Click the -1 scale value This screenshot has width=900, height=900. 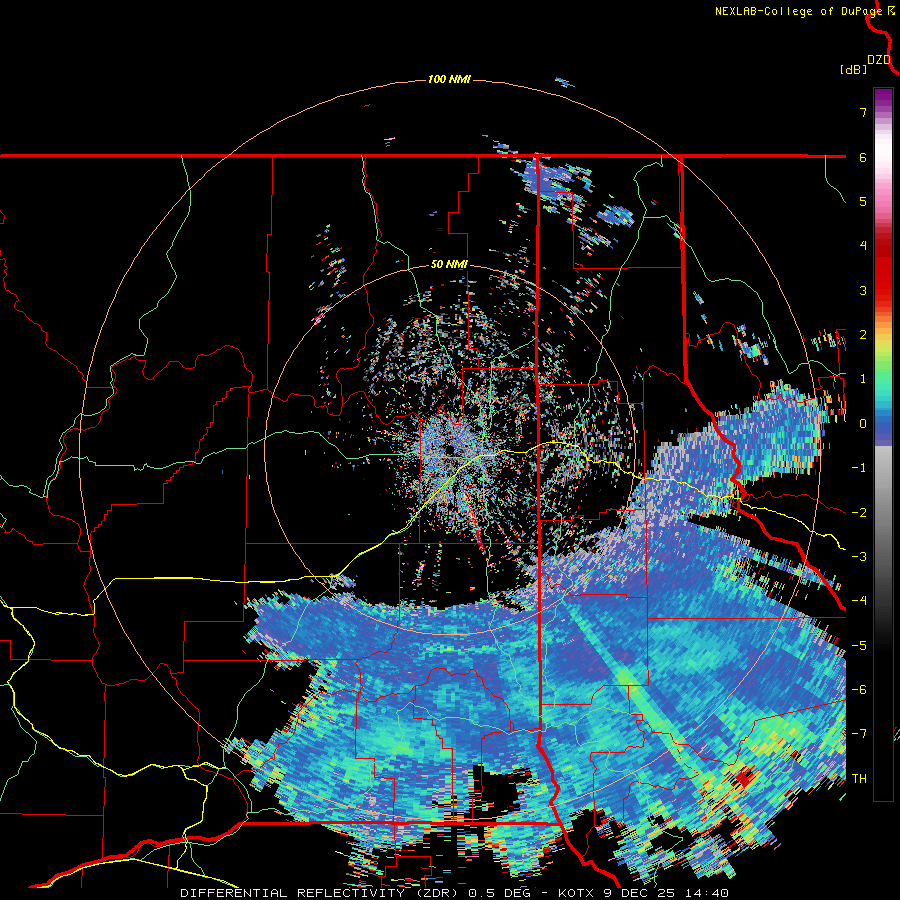[859, 468]
